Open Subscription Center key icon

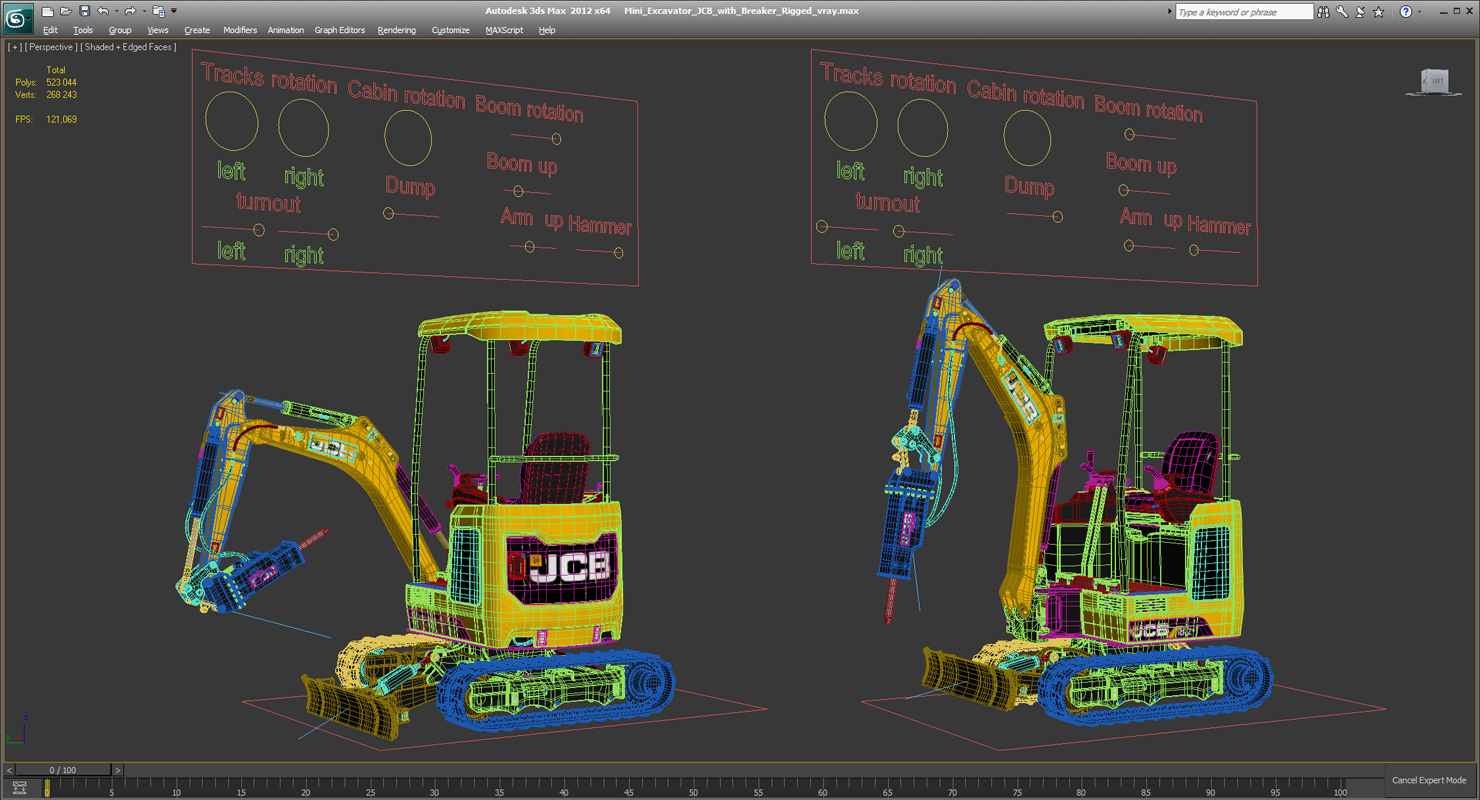pyautogui.click(x=1342, y=12)
